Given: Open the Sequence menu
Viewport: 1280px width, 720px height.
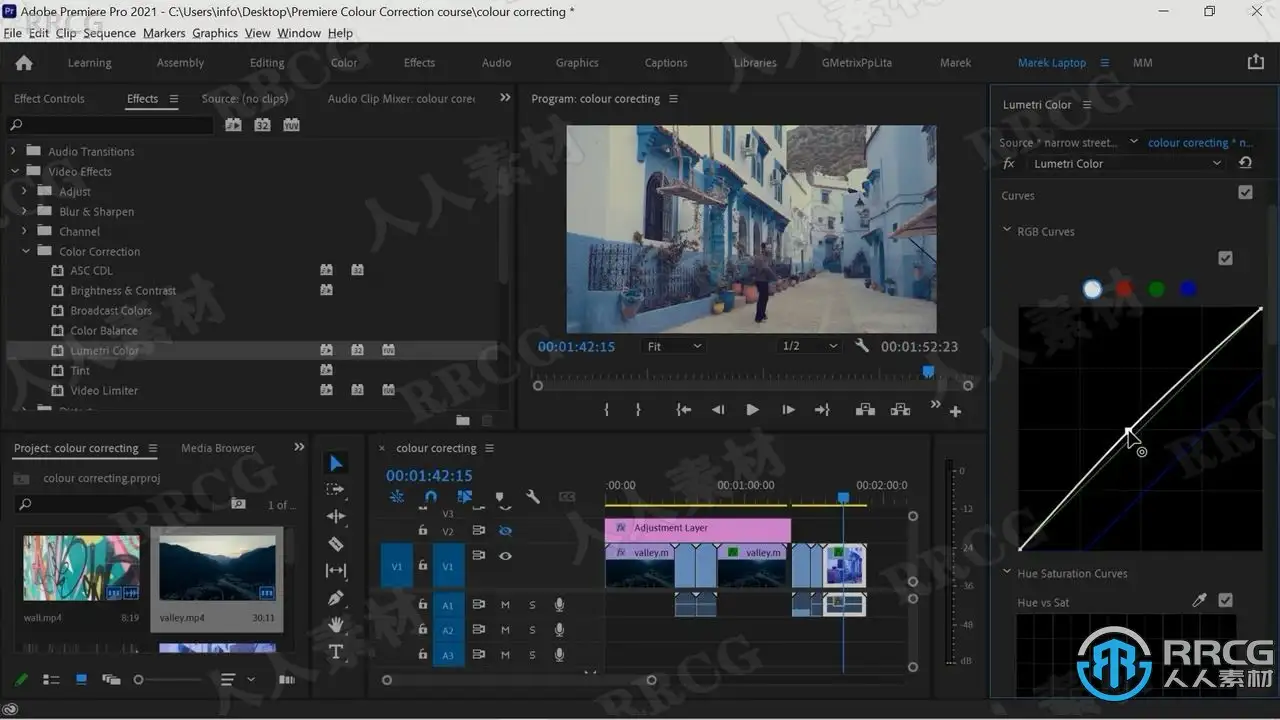Looking at the screenshot, I should pos(109,33).
